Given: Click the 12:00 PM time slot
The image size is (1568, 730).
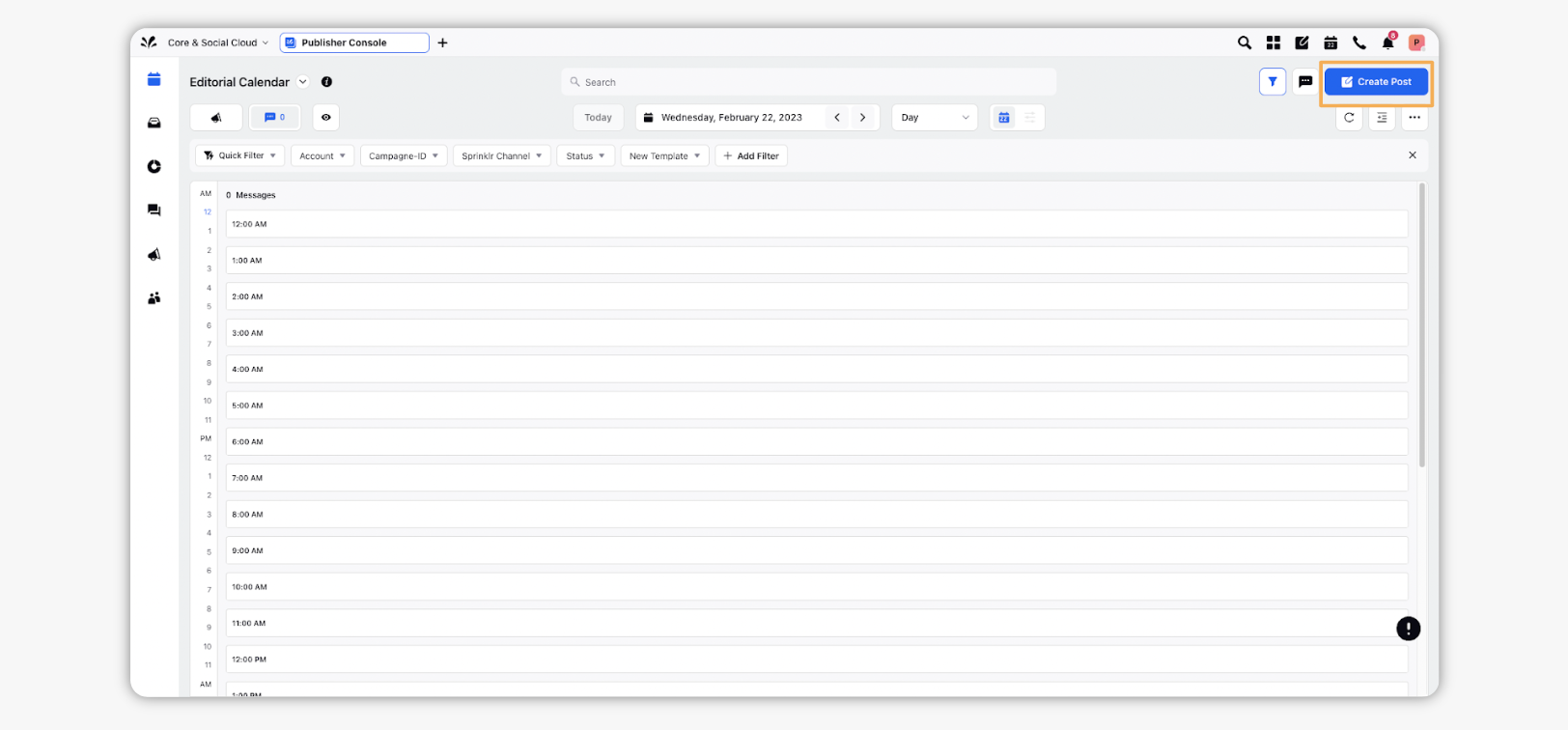Looking at the screenshot, I should click(x=817, y=660).
